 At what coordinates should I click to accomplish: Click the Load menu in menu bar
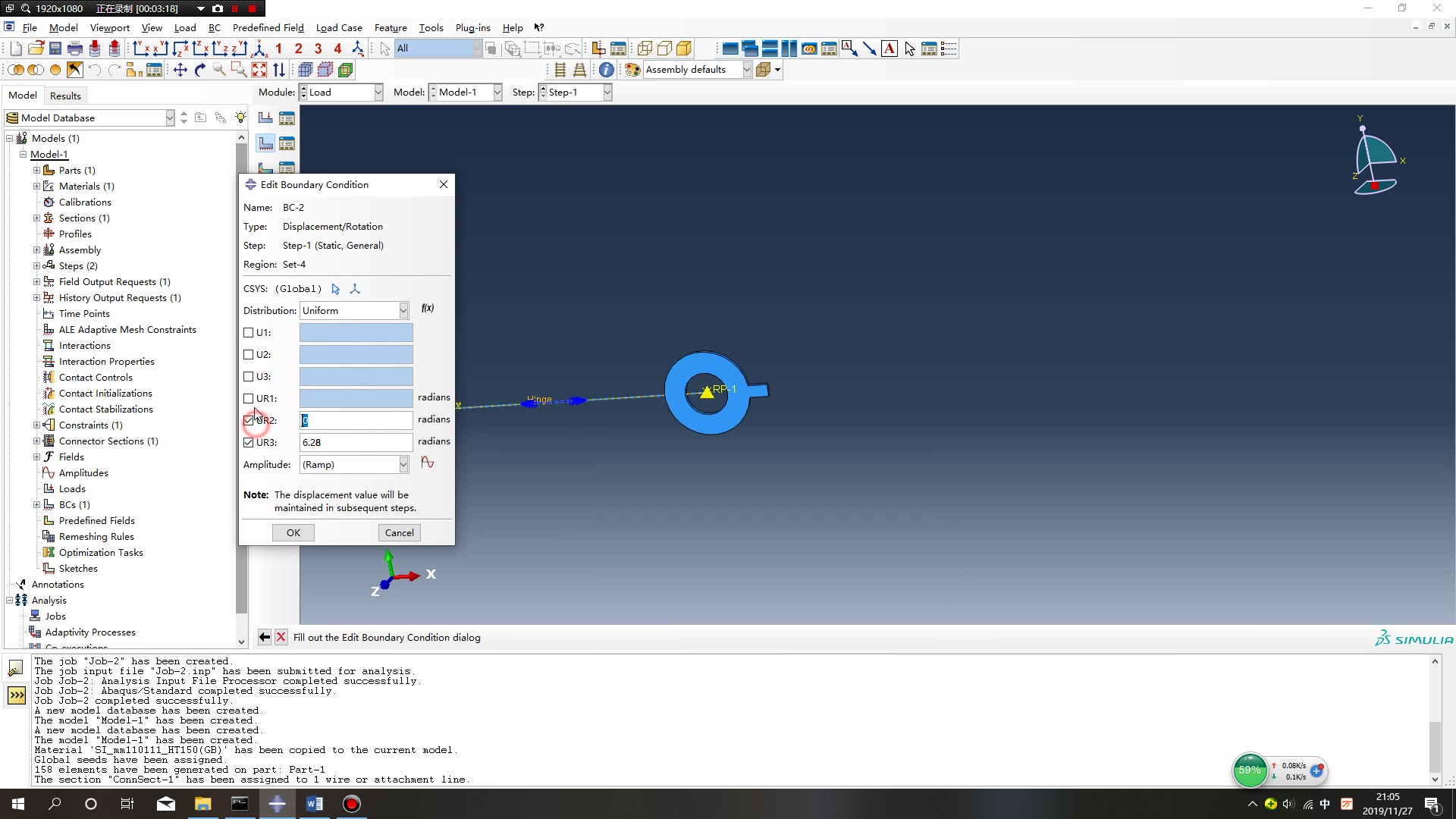[184, 27]
